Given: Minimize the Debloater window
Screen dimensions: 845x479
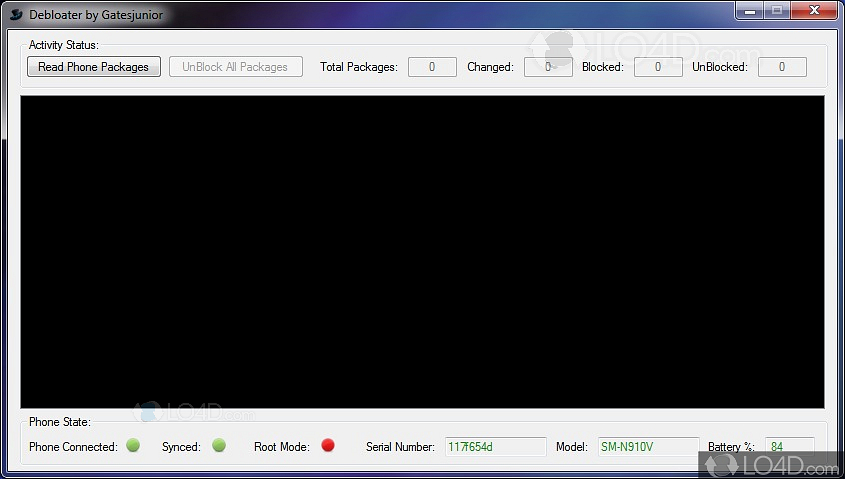Looking at the screenshot, I should coord(750,10).
